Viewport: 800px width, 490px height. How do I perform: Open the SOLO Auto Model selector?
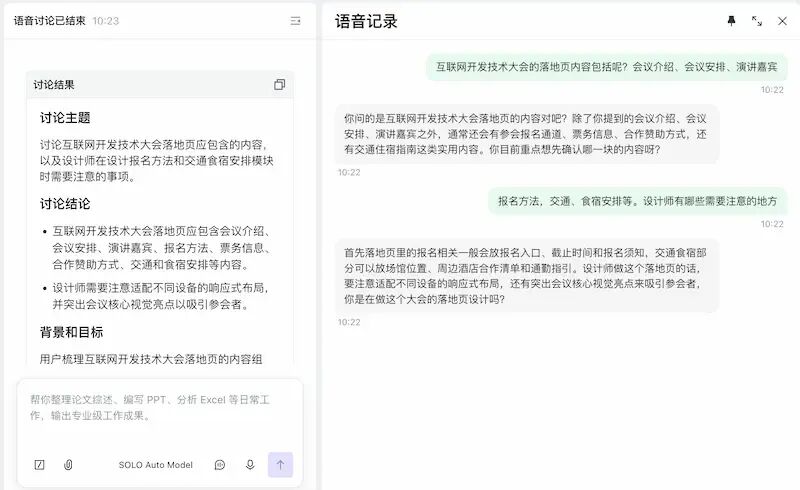[x=156, y=465]
